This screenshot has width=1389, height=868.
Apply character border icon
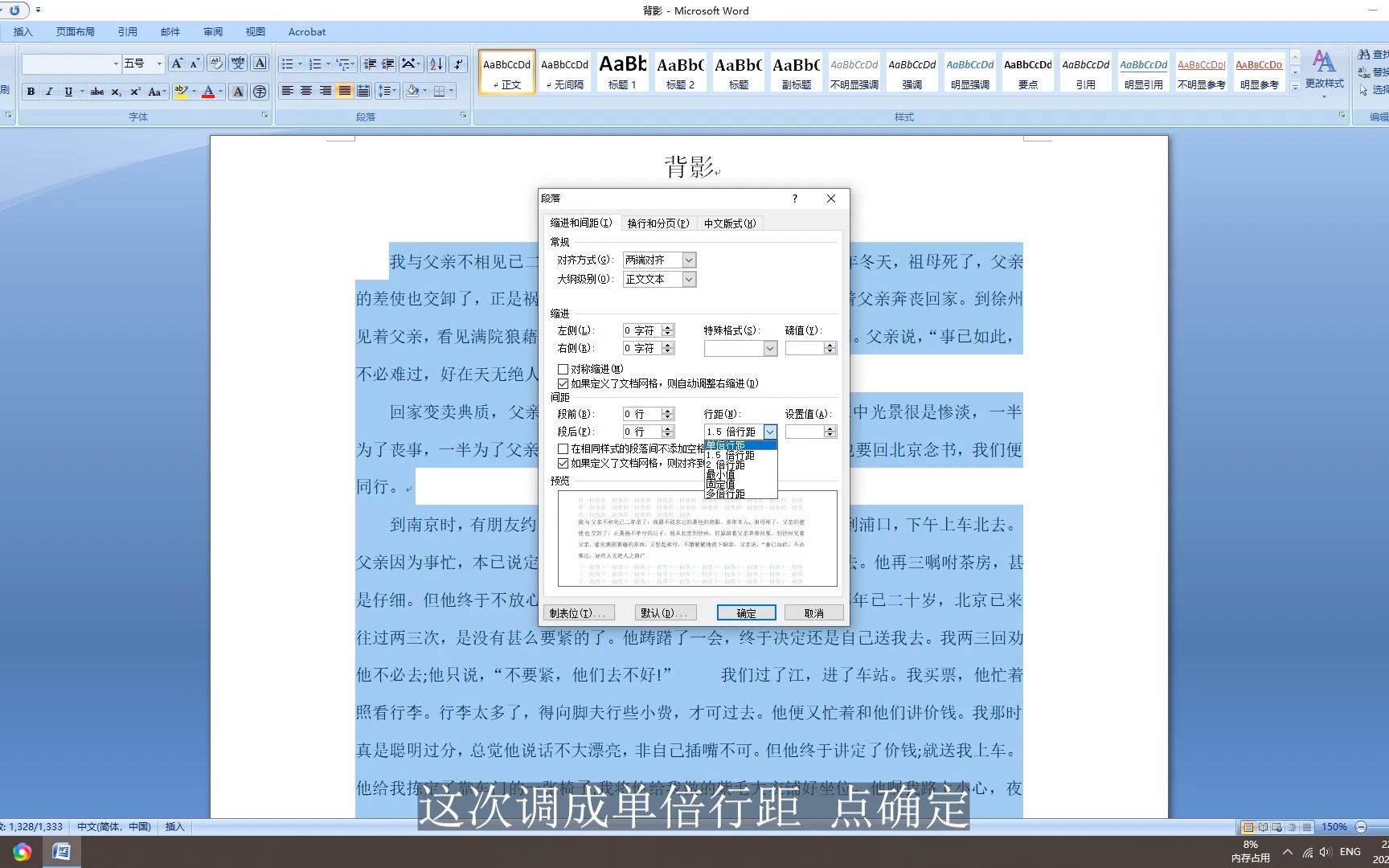[260, 63]
